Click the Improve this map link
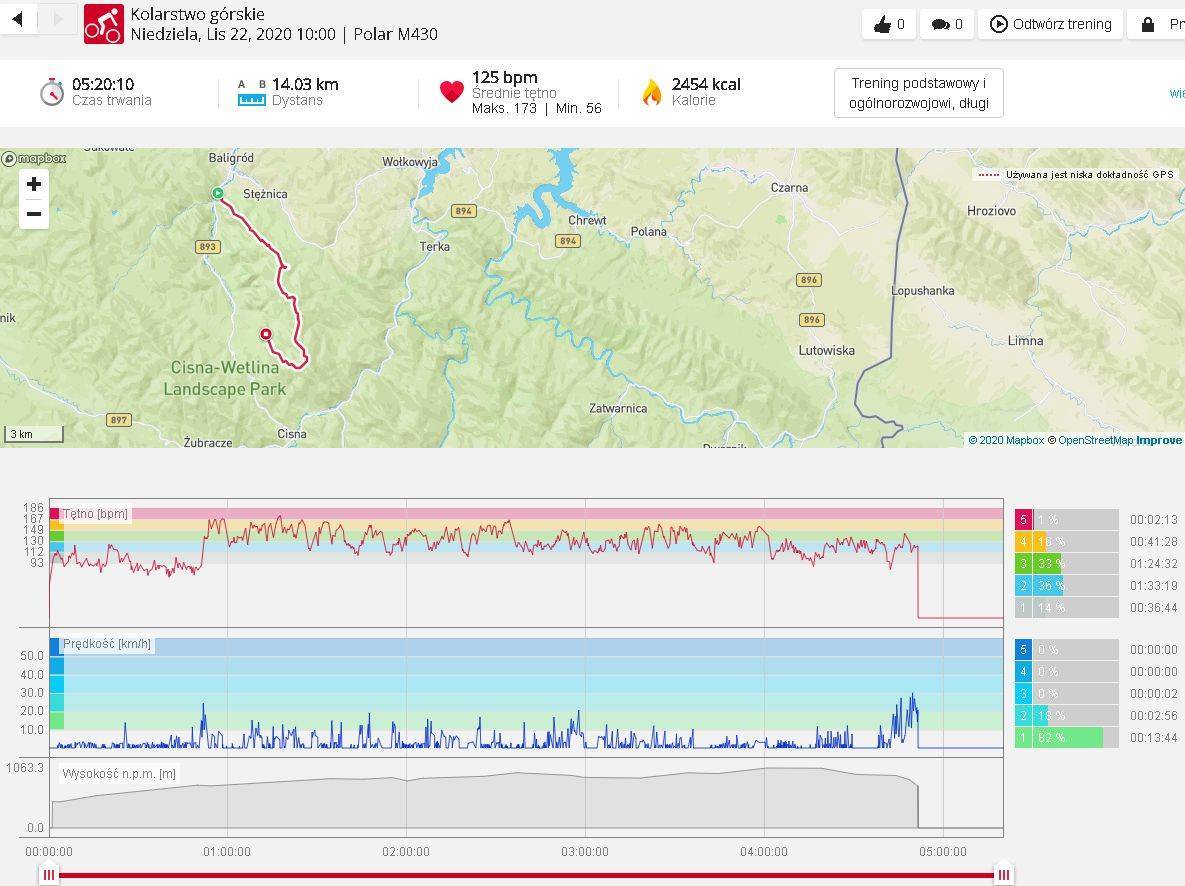The width and height of the screenshot is (1185, 886). pos(1159,440)
